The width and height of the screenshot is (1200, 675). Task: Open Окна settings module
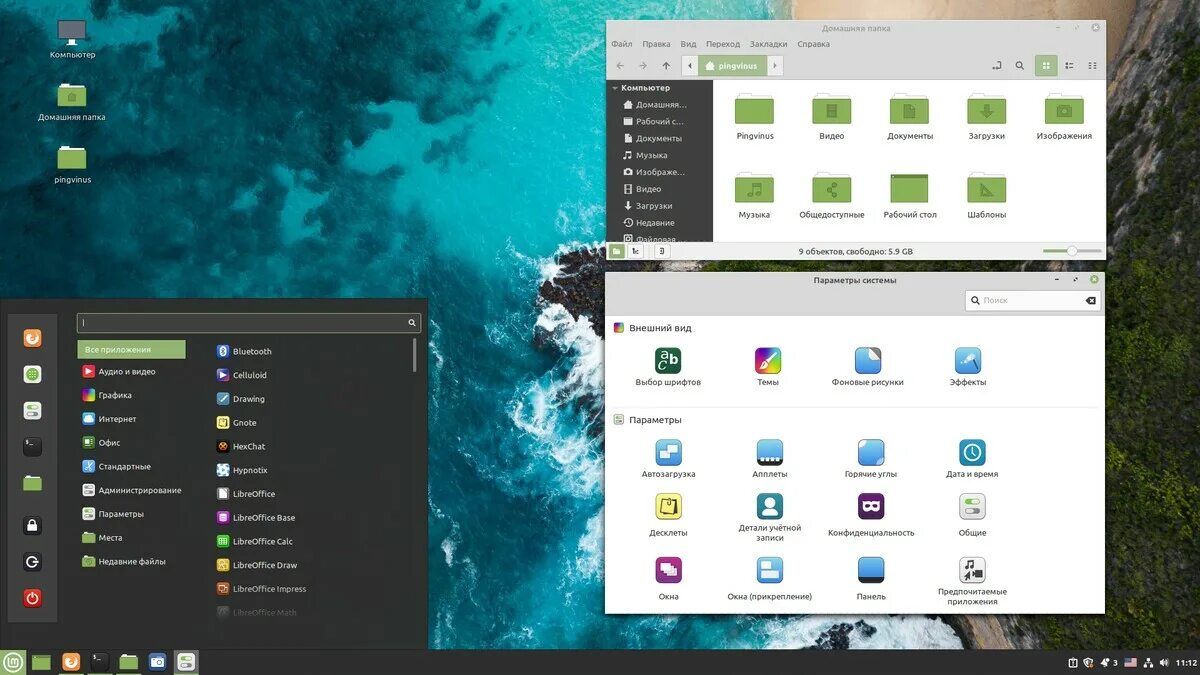pyautogui.click(x=668, y=580)
